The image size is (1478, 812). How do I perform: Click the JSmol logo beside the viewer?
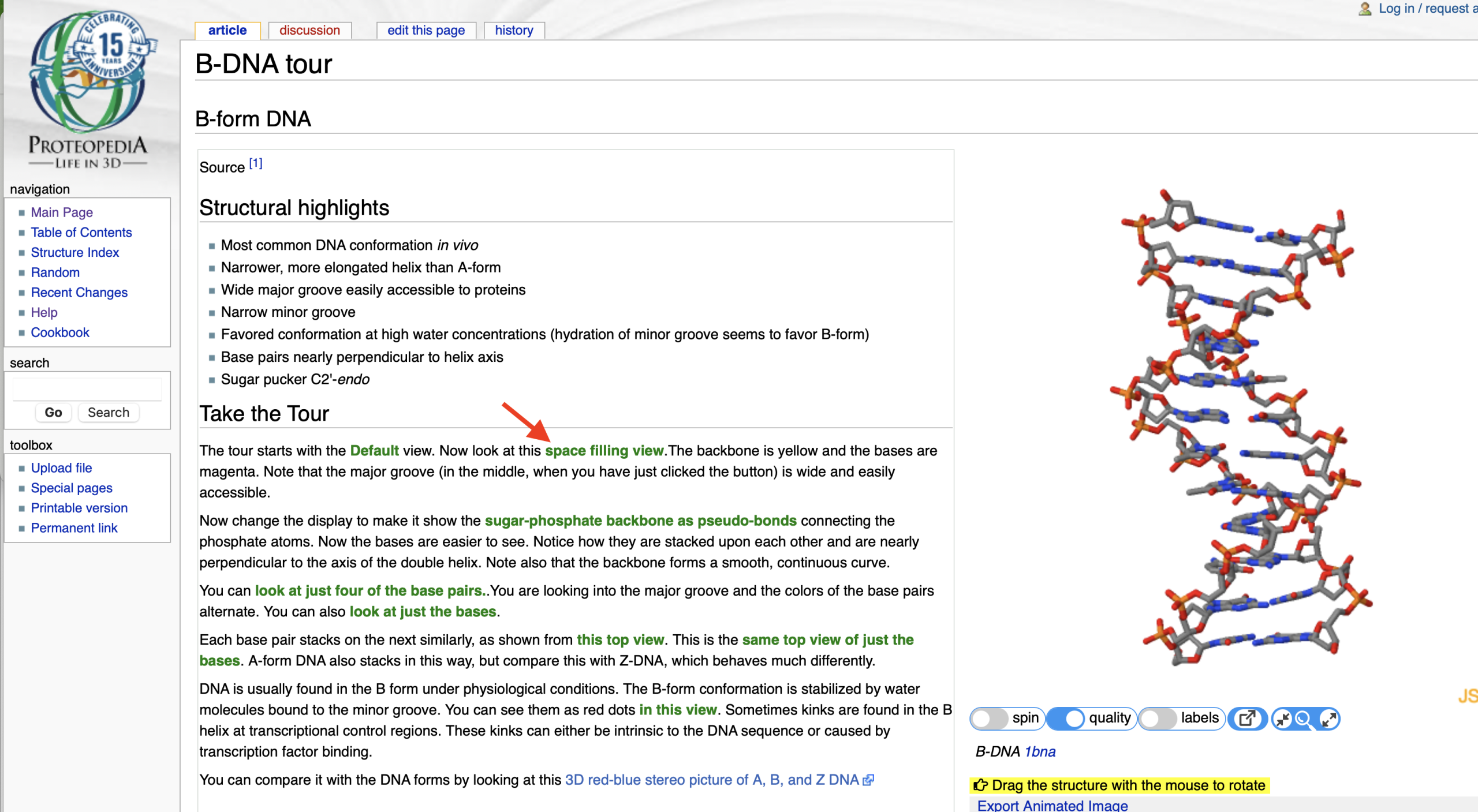click(1467, 696)
